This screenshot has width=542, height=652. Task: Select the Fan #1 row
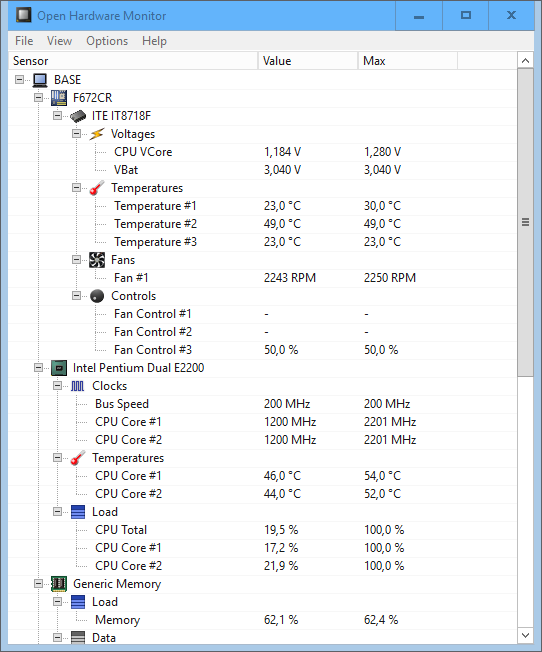point(262,278)
